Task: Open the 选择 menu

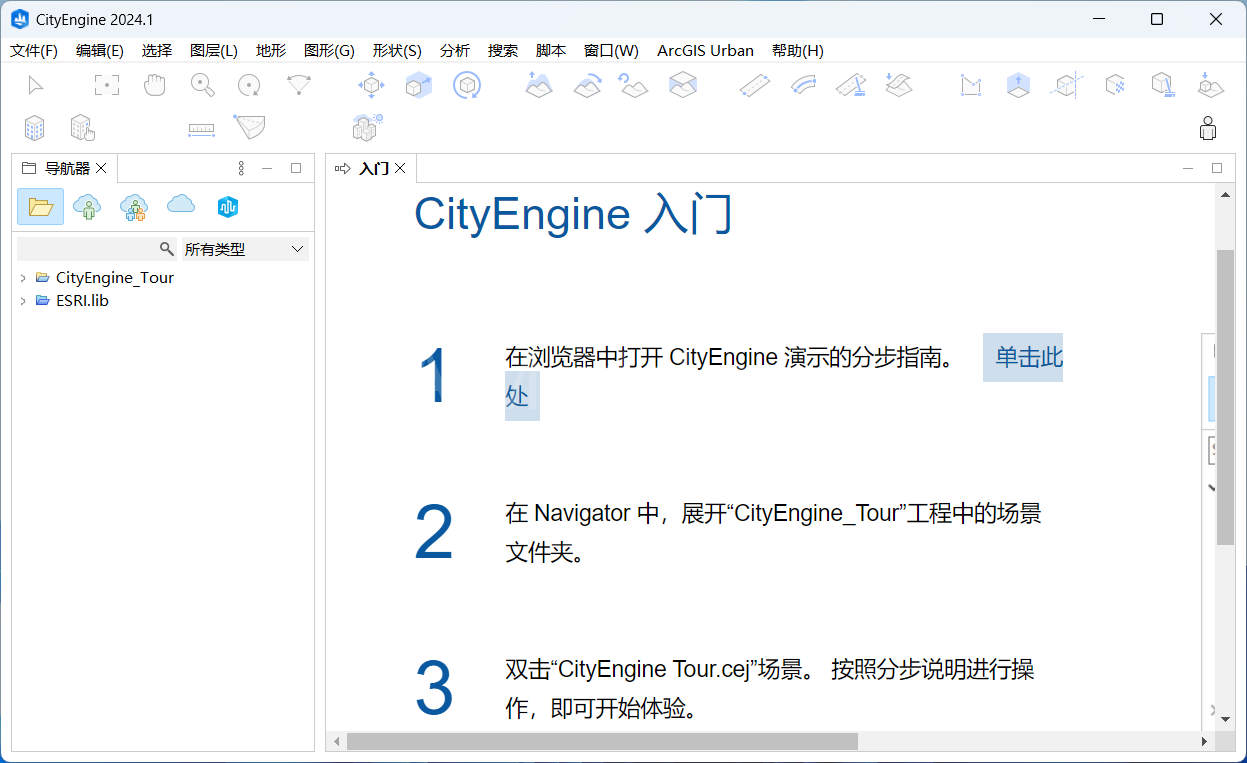Action: [157, 51]
